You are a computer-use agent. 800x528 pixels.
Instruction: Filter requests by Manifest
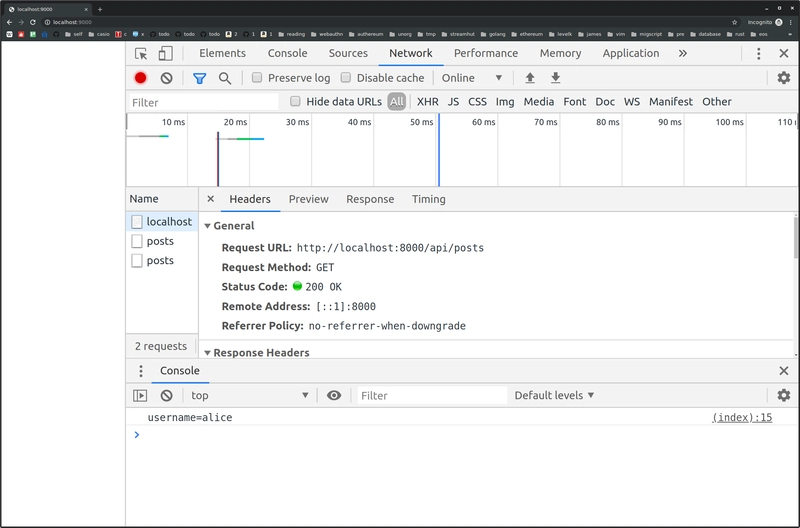pyautogui.click(x=670, y=102)
